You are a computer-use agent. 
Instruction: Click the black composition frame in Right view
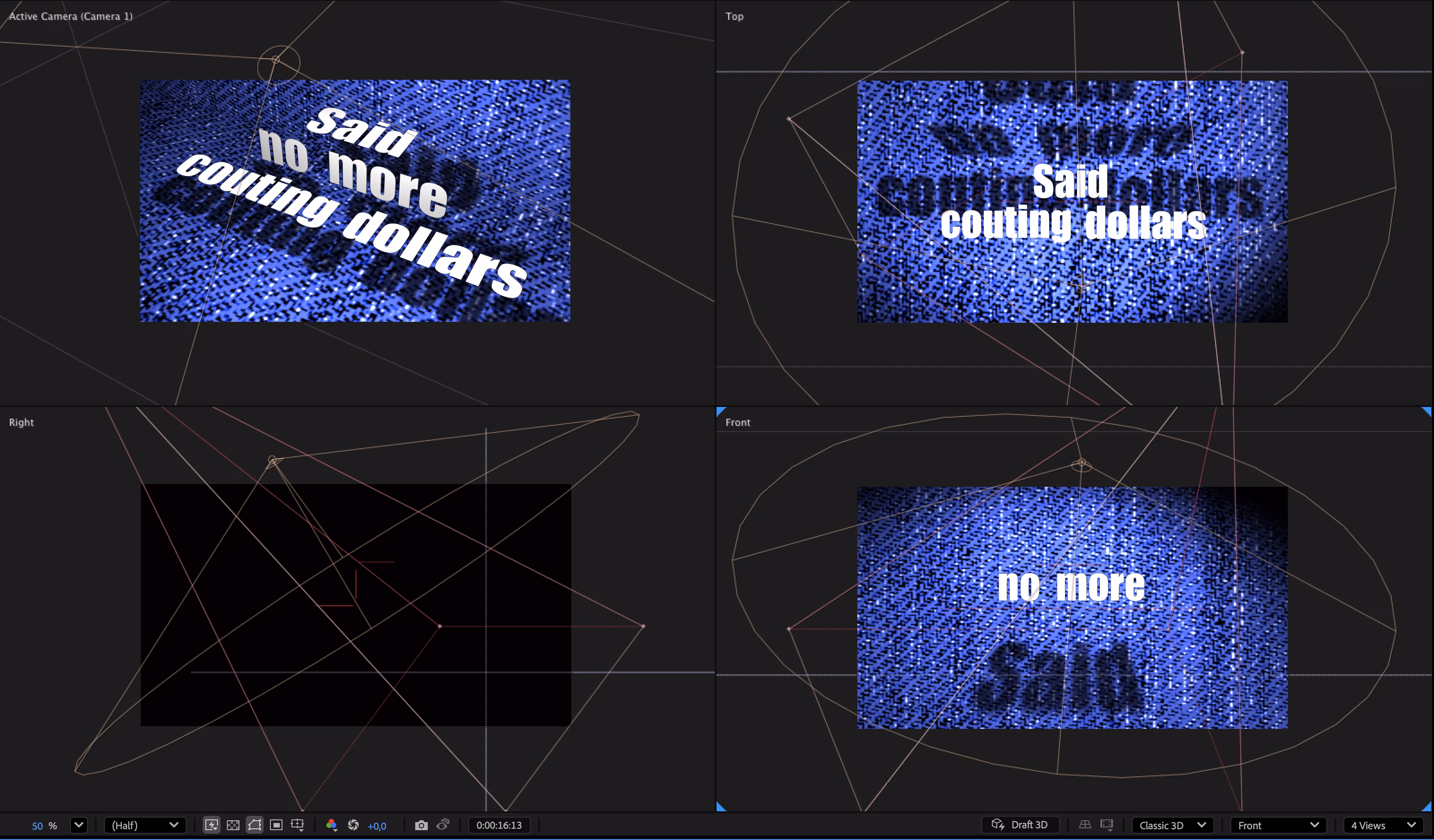pyautogui.click(x=356, y=605)
